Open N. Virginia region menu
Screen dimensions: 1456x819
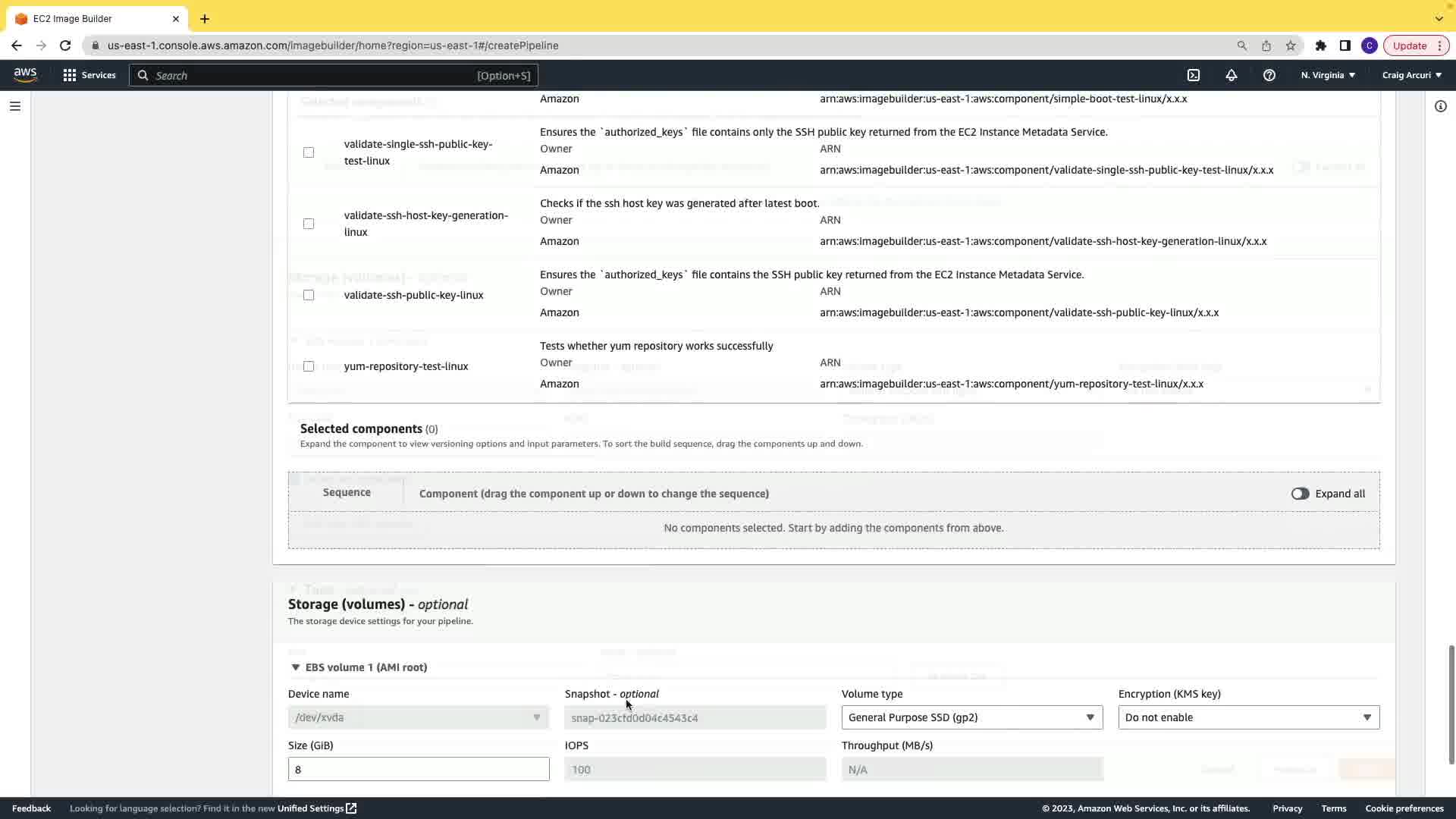[x=1328, y=75]
